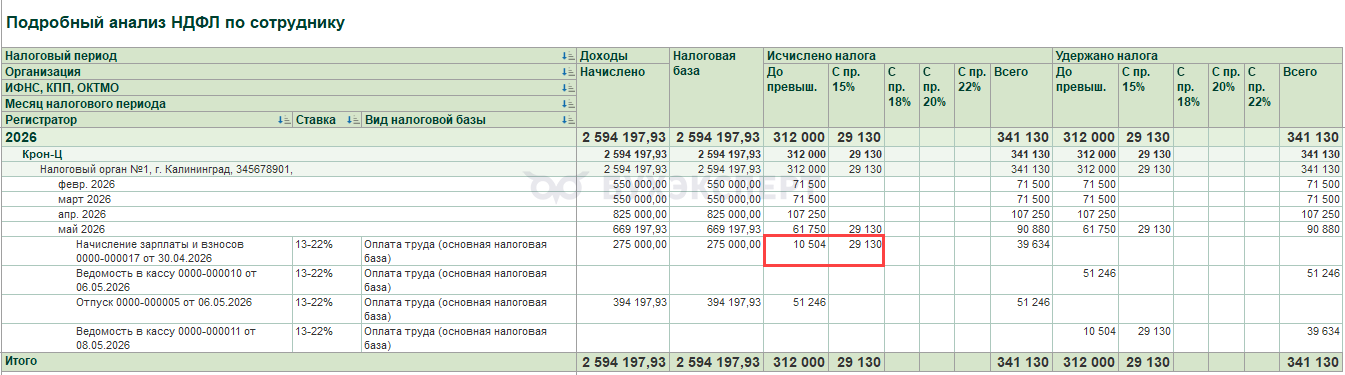Click sort icon for Месяц налогового периода
Viewport: 1345px width, 375px height.
(568, 104)
